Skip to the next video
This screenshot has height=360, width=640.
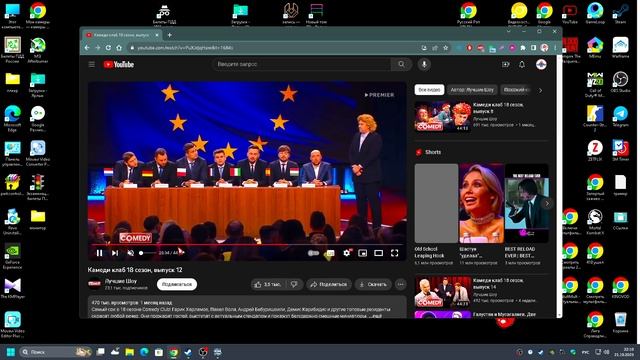(115, 253)
